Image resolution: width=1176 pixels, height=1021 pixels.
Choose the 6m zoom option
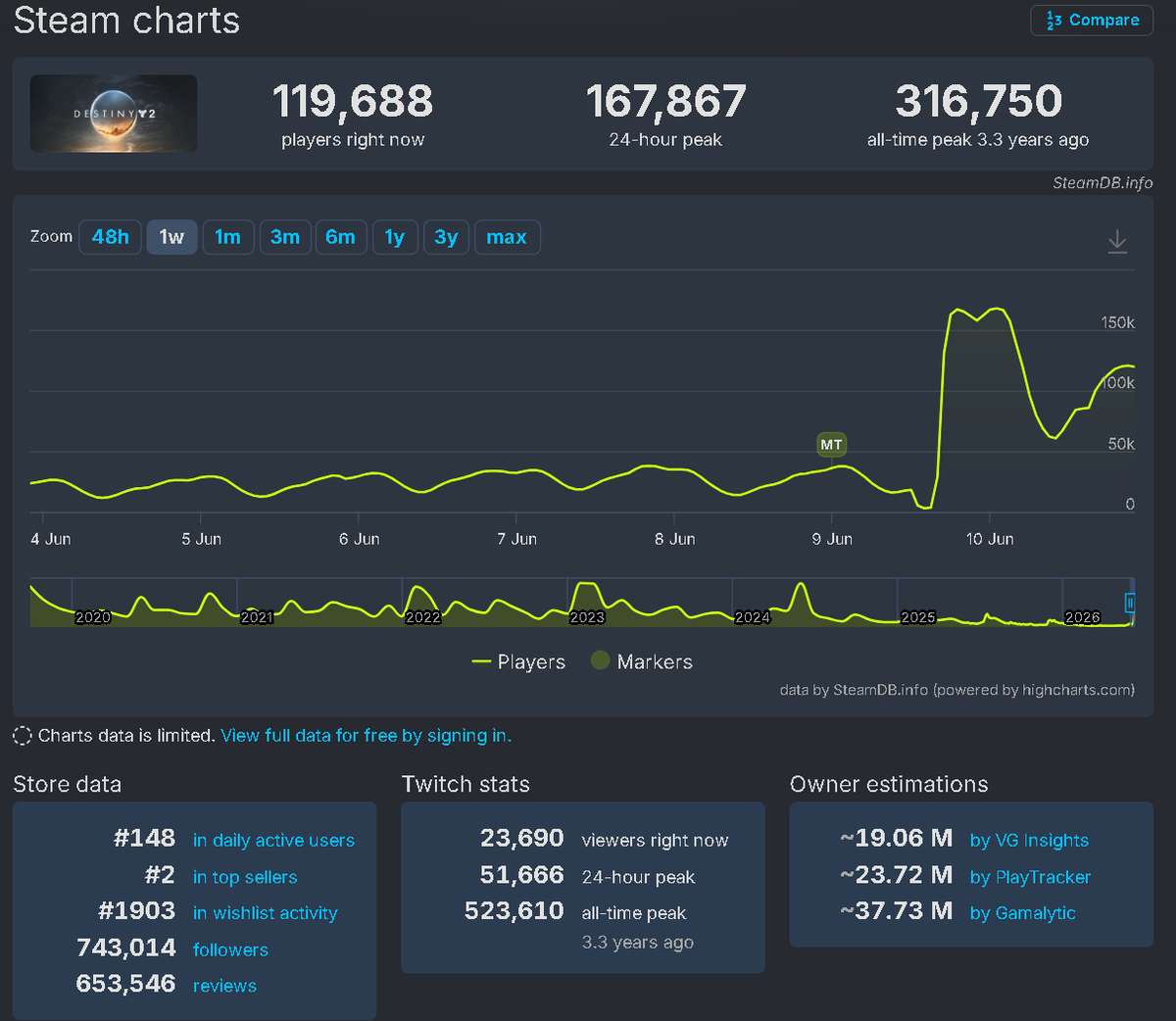pos(340,237)
